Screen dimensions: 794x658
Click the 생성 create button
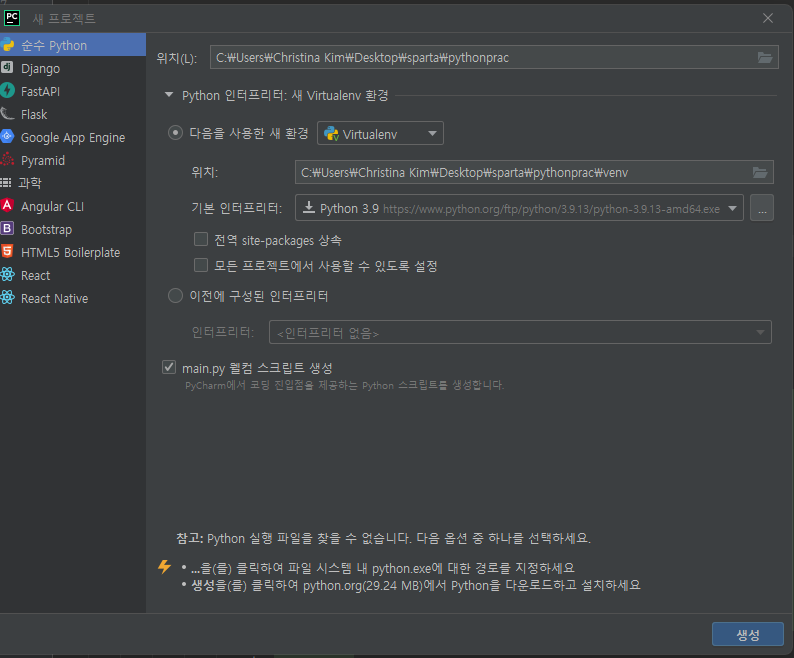coord(747,634)
